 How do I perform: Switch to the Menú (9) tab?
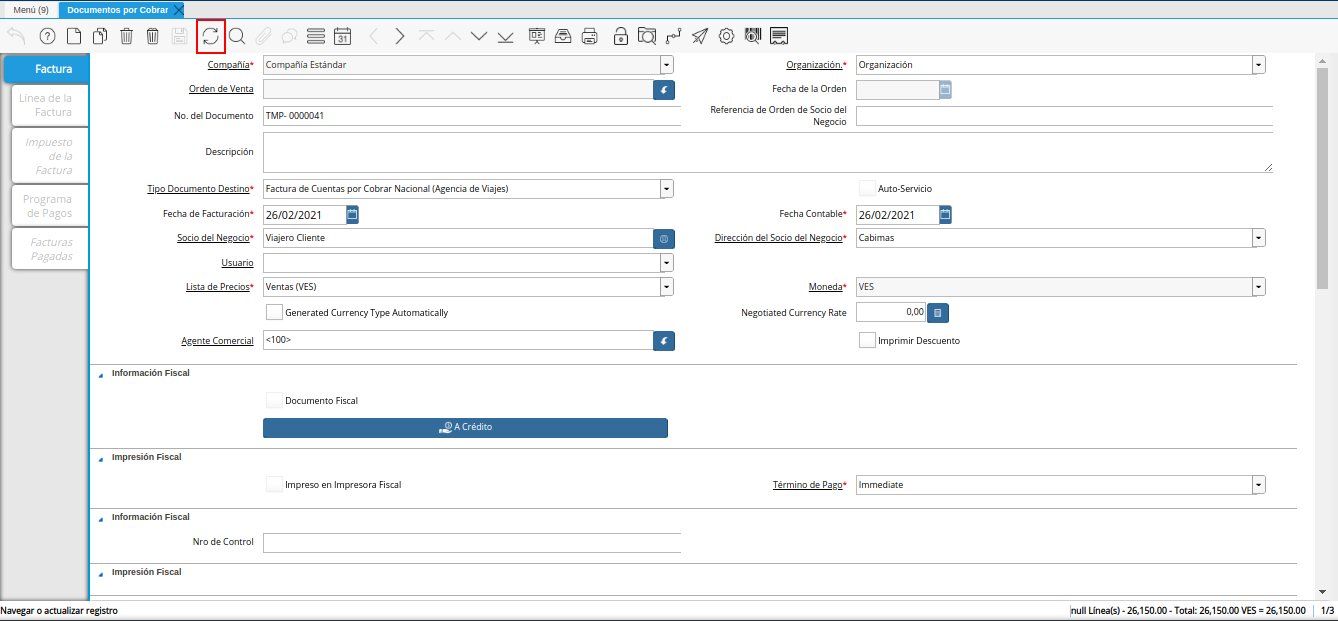tap(31, 10)
